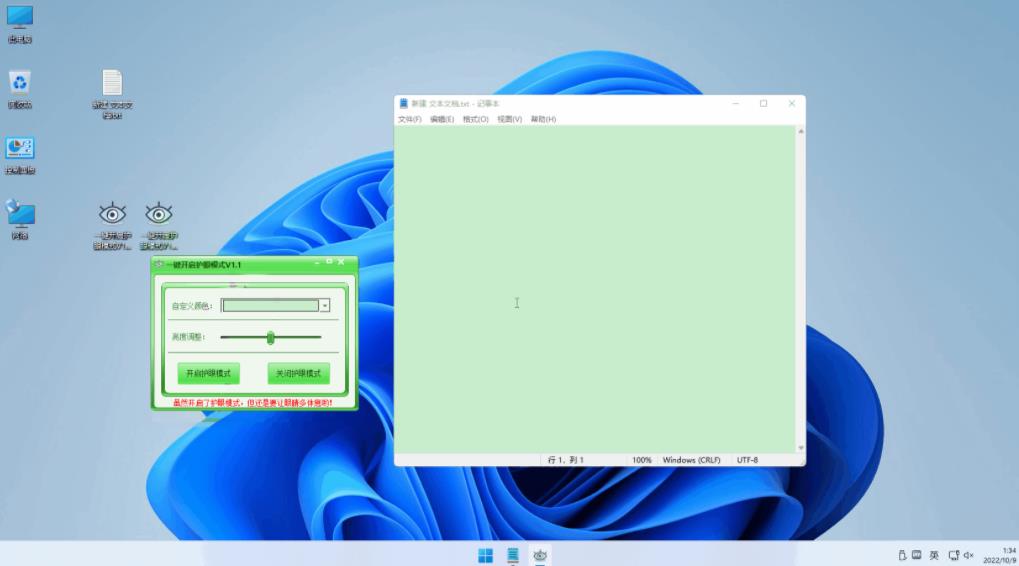Click the 'Windows (CRLF)' status entry

(691, 460)
